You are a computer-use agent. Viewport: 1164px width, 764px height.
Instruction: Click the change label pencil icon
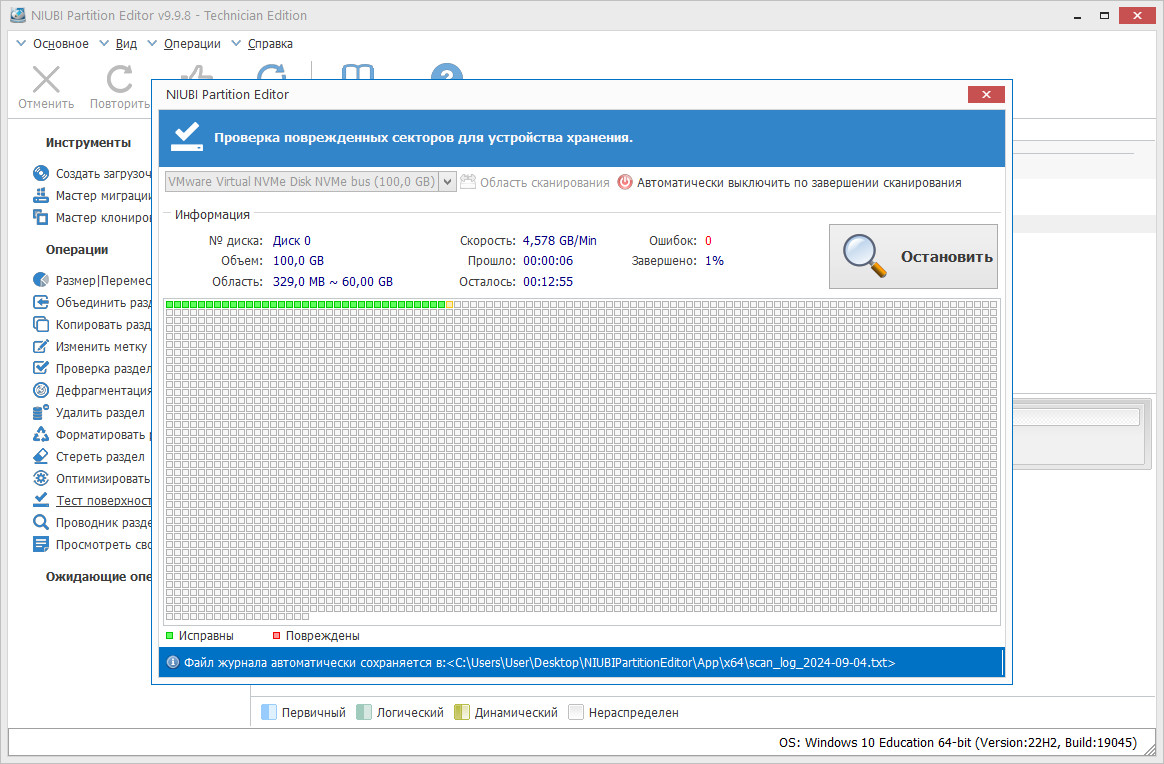click(x=41, y=346)
